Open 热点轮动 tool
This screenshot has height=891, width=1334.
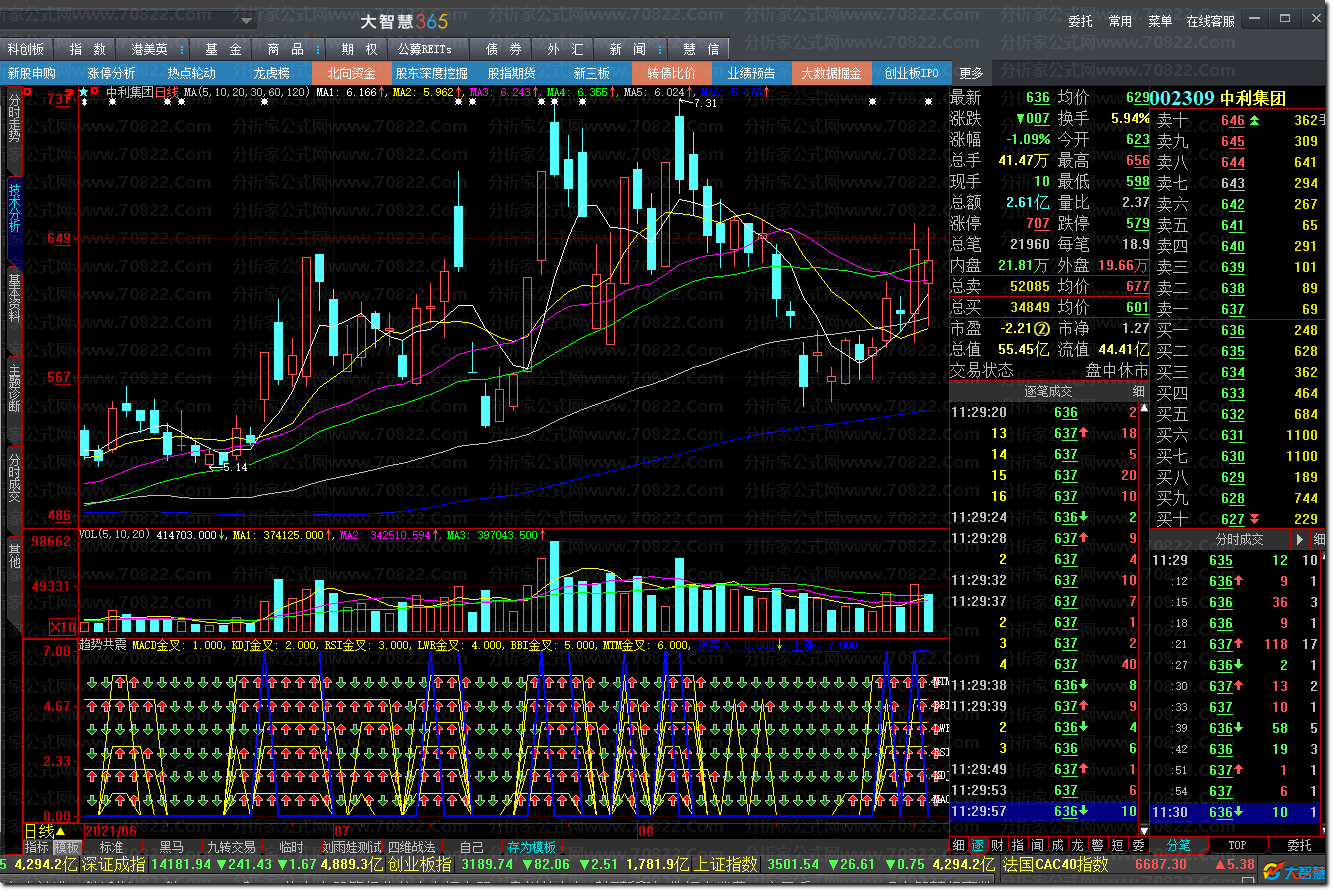point(191,73)
